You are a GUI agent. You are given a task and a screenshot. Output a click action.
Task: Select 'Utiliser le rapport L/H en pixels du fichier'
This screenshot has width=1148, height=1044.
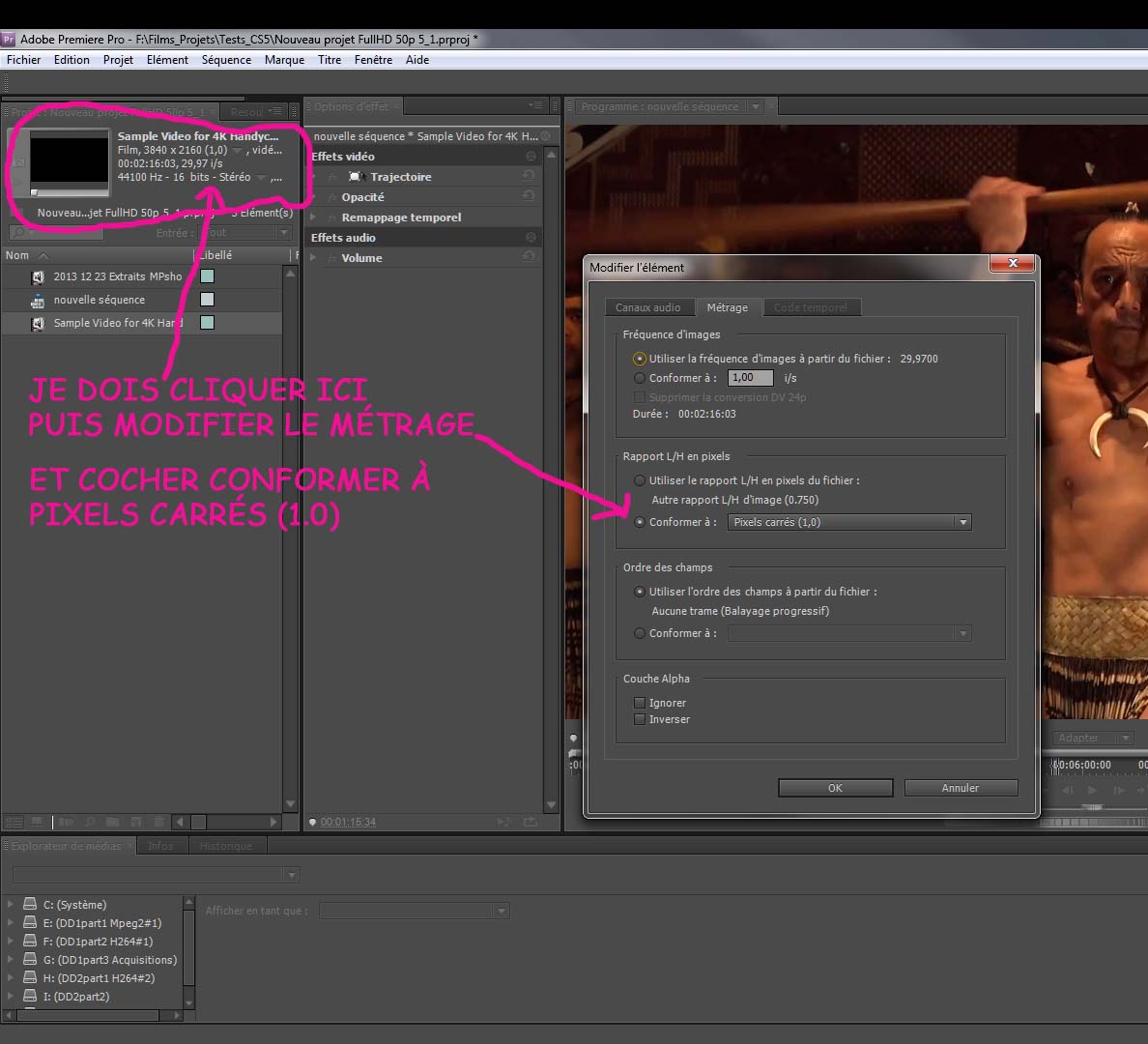pyautogui.click(x=639, y=480)
